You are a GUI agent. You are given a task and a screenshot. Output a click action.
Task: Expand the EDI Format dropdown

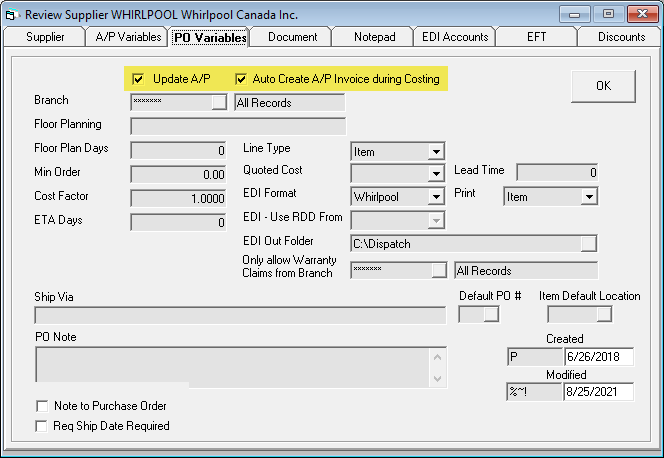(x=436, y=196)
